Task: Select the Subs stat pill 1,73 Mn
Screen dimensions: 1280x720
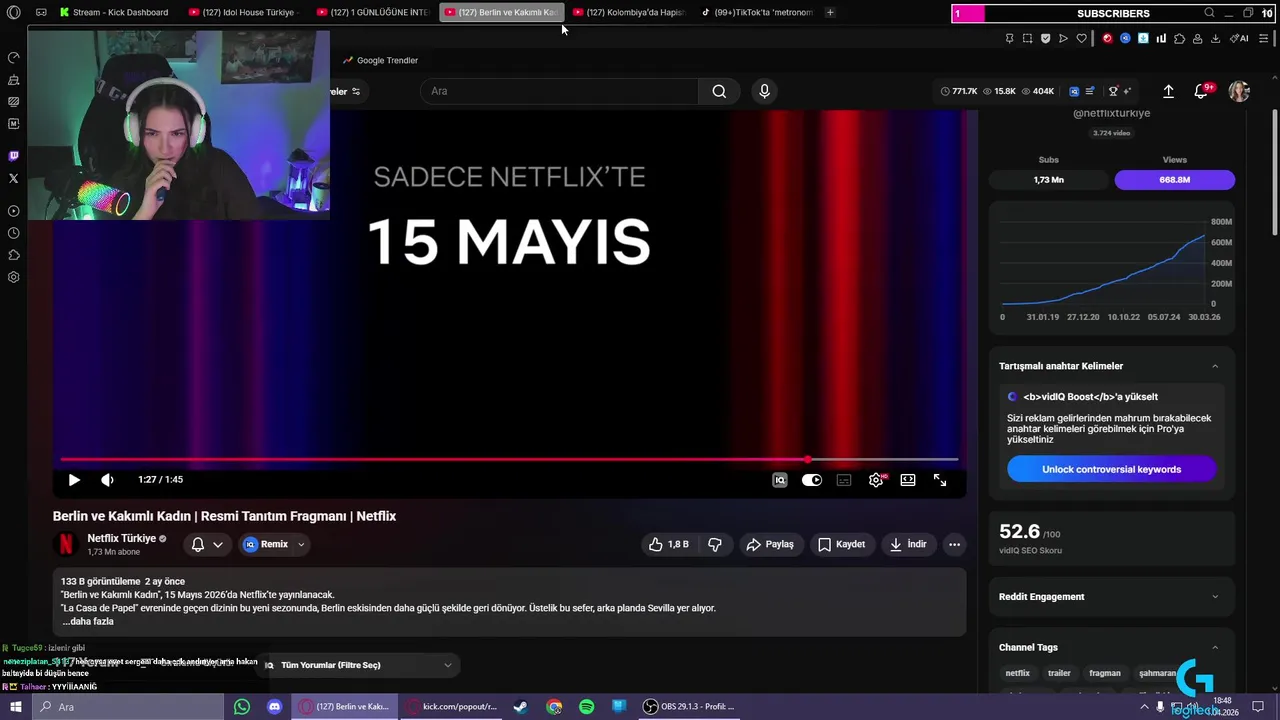Action: [x=1049, y=180]
